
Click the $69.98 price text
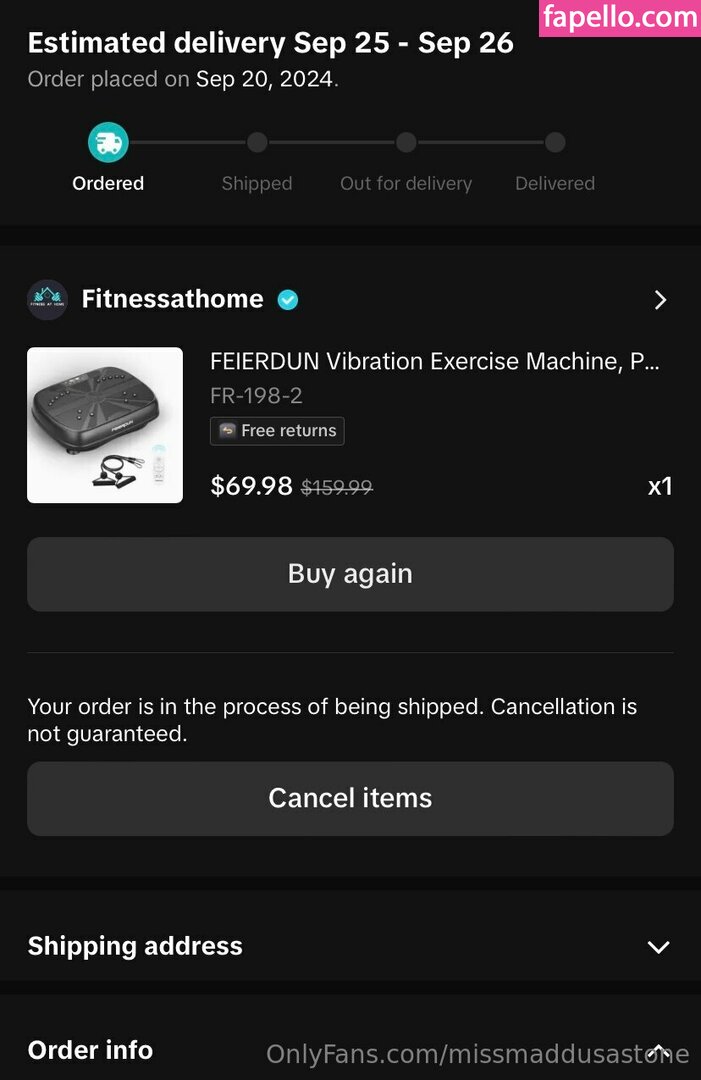click(251, 486)
